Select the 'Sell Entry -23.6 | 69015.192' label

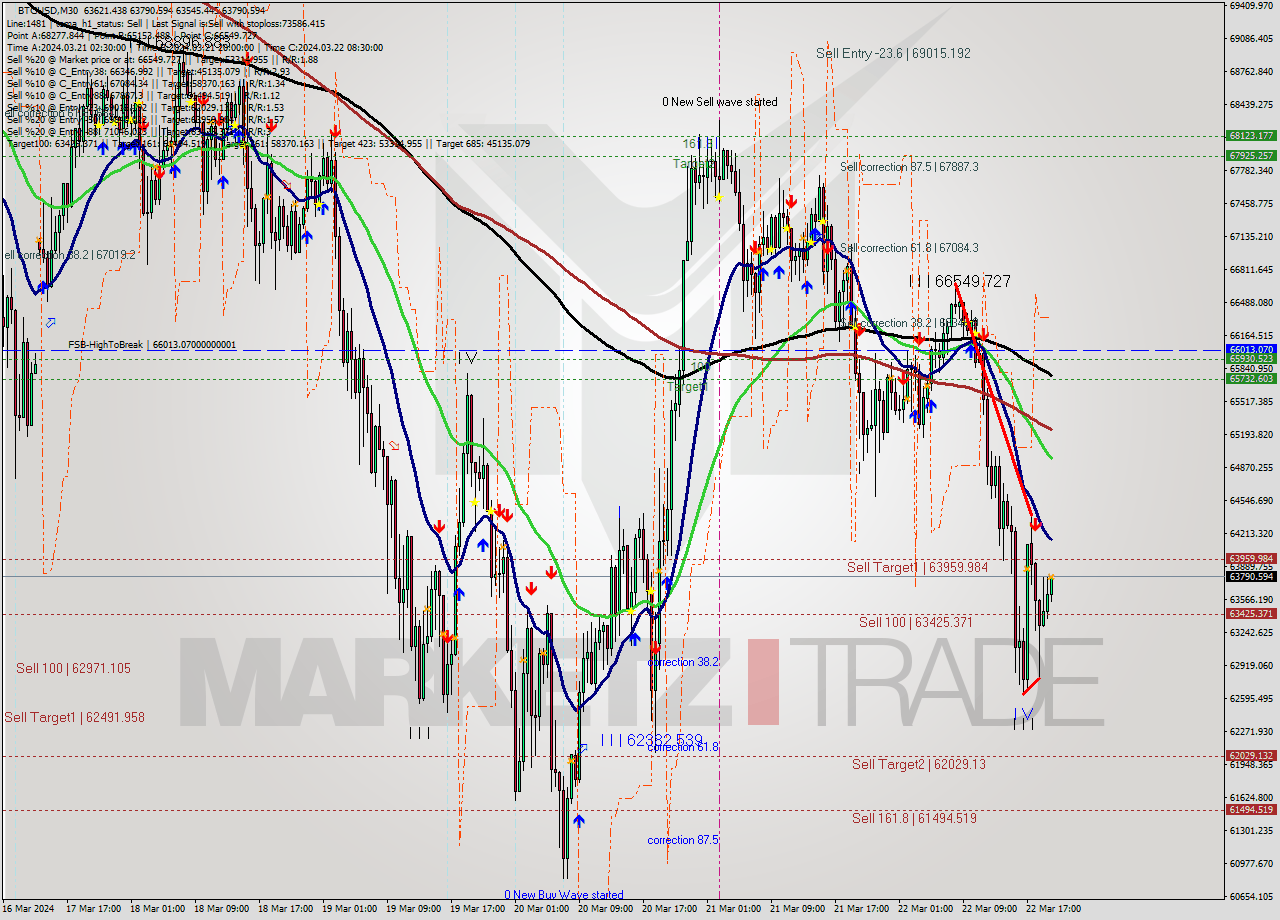click(x=893, y=53)
